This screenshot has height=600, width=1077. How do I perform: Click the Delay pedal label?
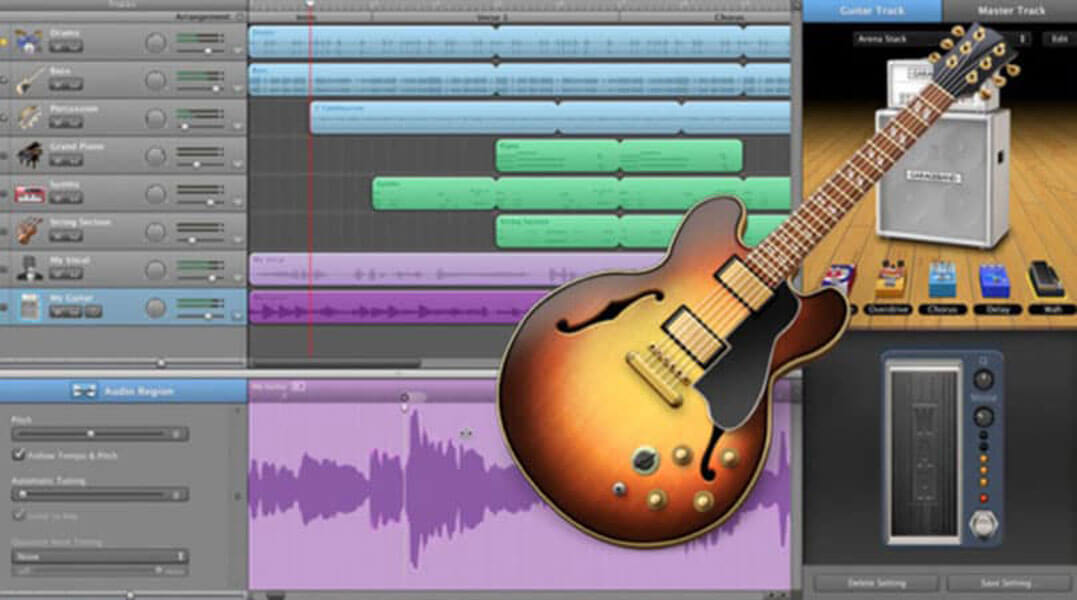click(997, 310)
